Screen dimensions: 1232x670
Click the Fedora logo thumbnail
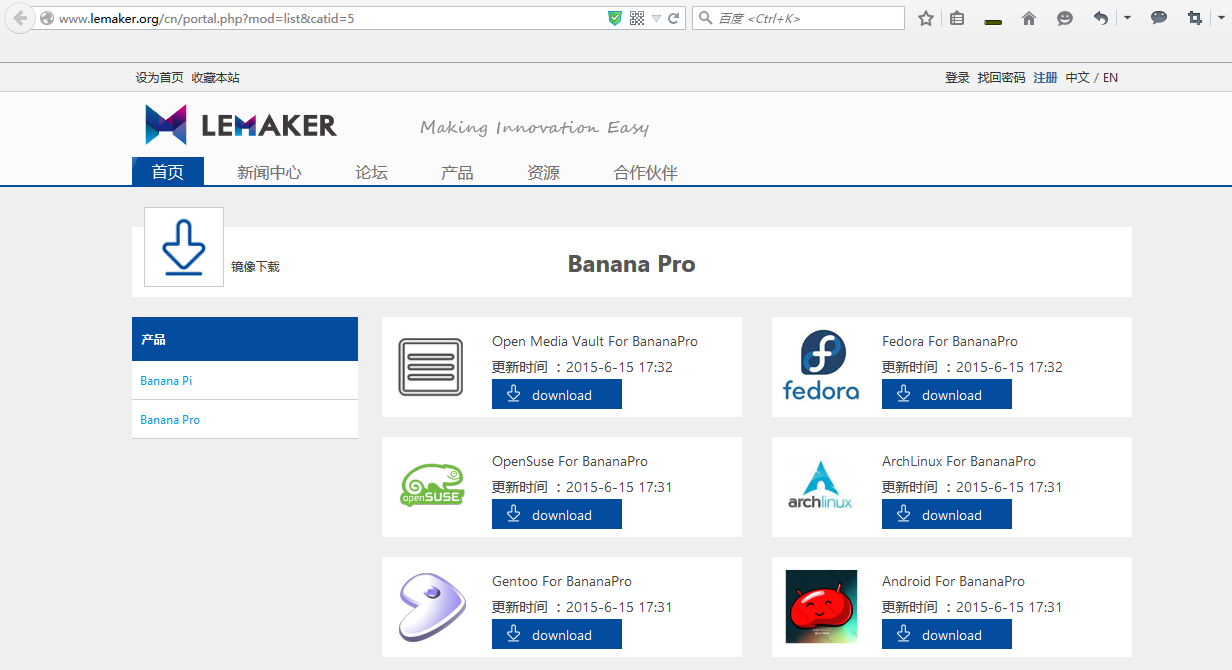point(821,366)
